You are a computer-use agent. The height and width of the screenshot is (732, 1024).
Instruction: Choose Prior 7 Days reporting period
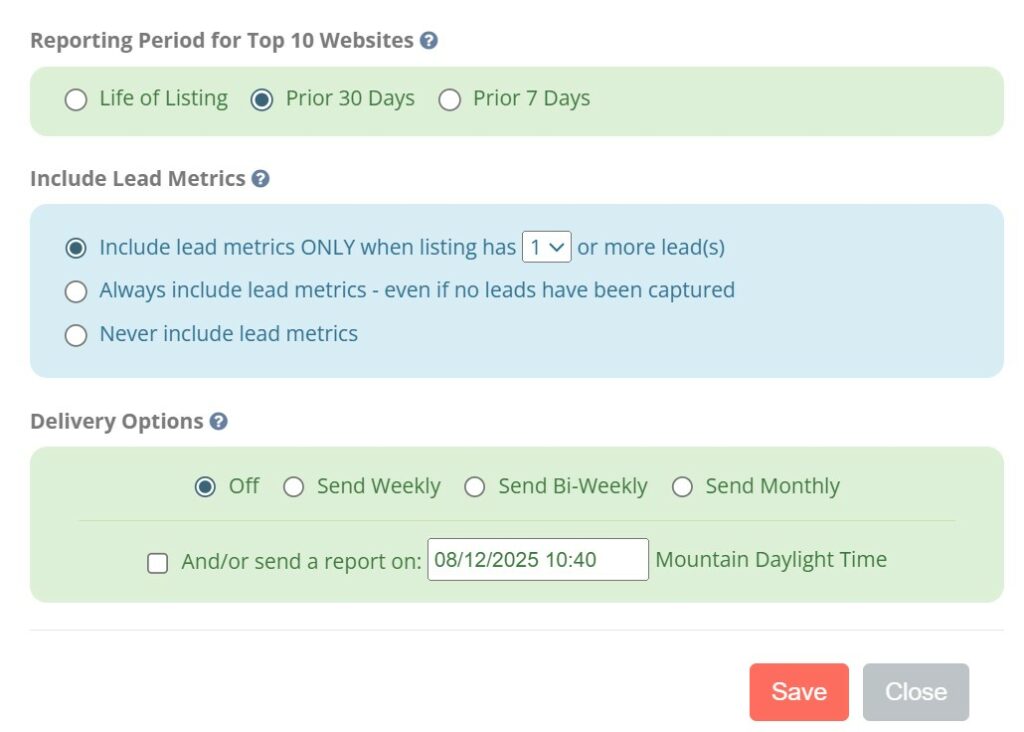tap(449, 100)
